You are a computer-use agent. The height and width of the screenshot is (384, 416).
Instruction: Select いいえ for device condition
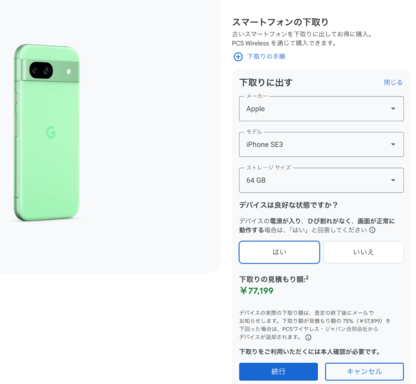click(363, 252)
